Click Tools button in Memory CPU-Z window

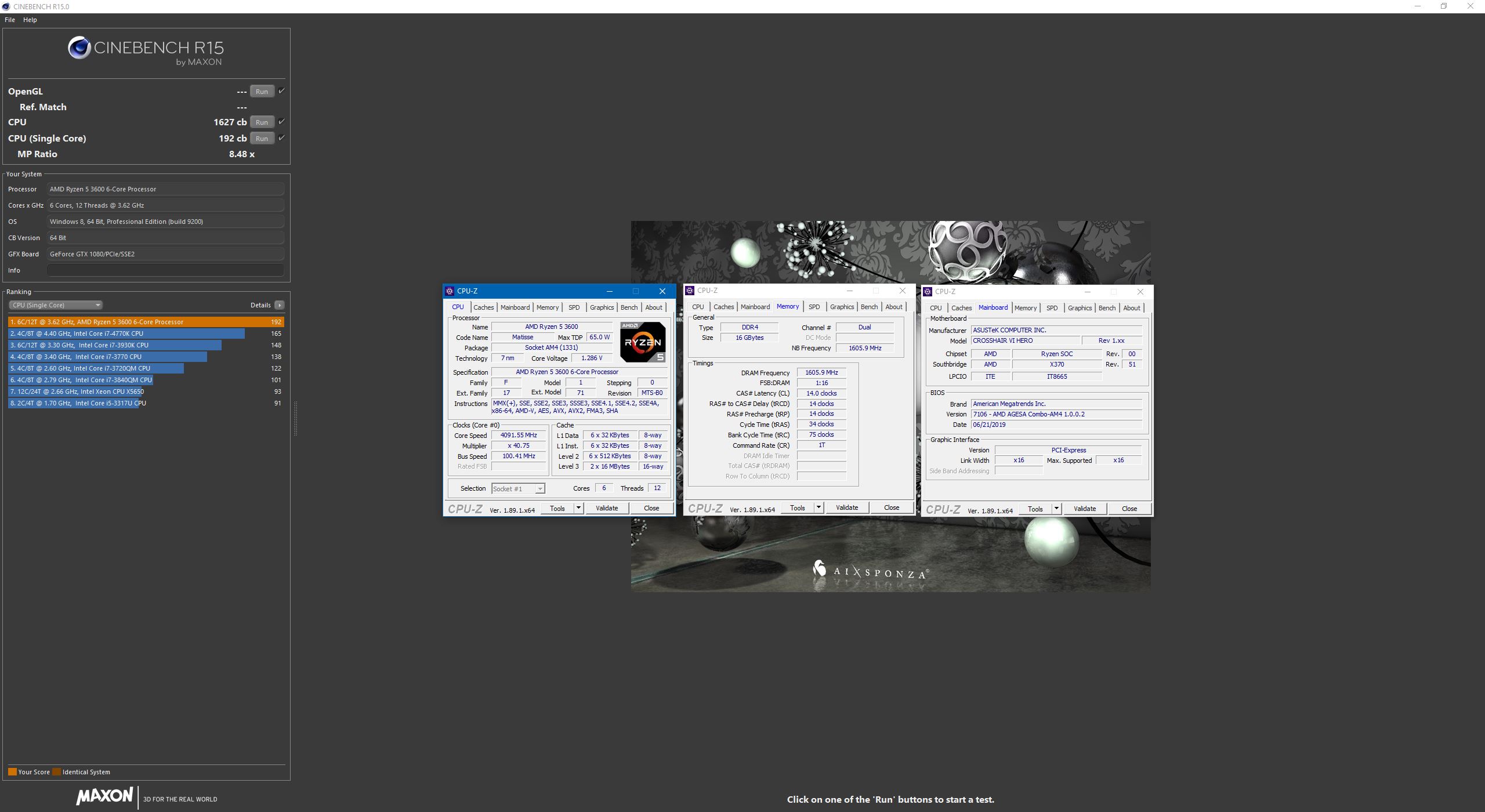[x=797, y=507]
